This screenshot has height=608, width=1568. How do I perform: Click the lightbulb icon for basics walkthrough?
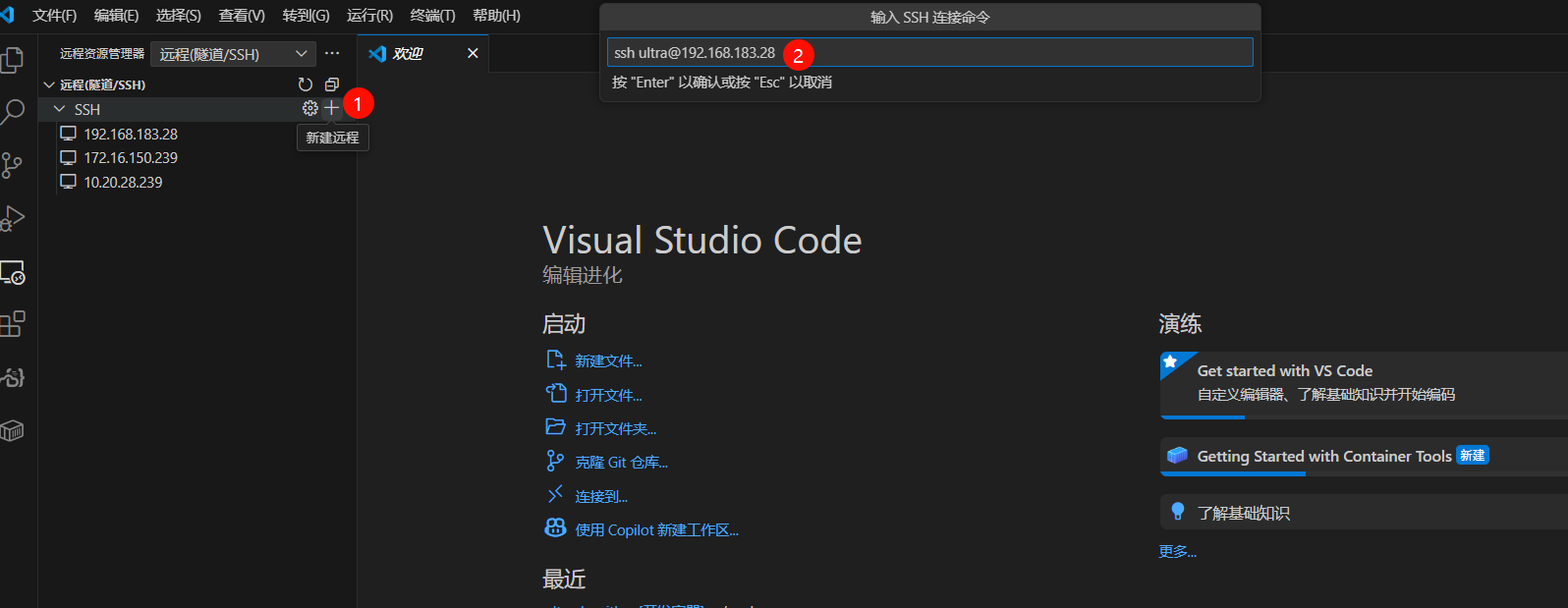point(1178,511)
